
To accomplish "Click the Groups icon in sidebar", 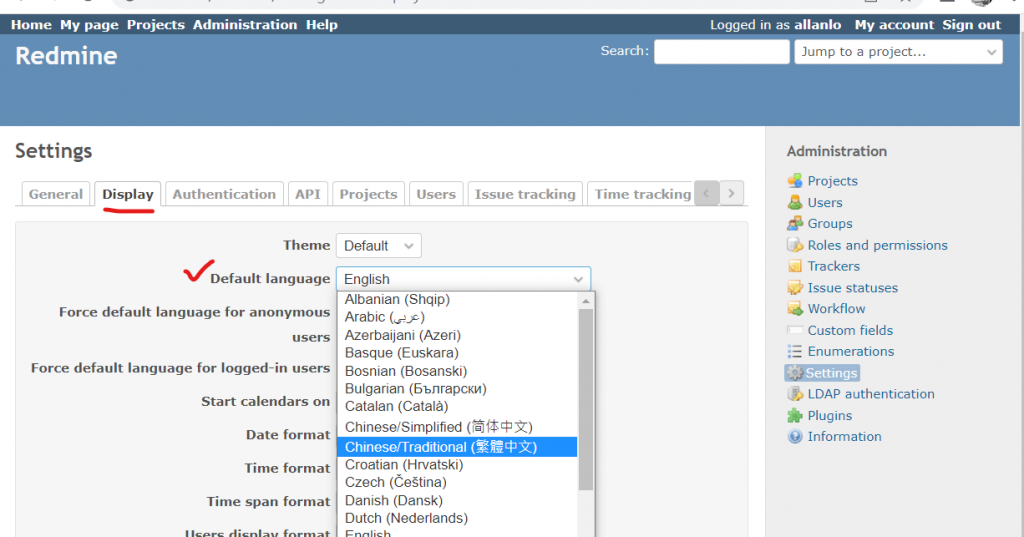I will 795,223.
